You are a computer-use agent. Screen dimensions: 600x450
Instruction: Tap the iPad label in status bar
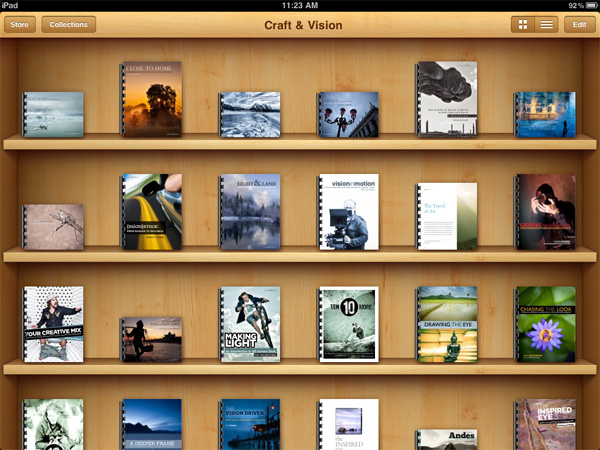pyautogui.click(x=10, y=5)
